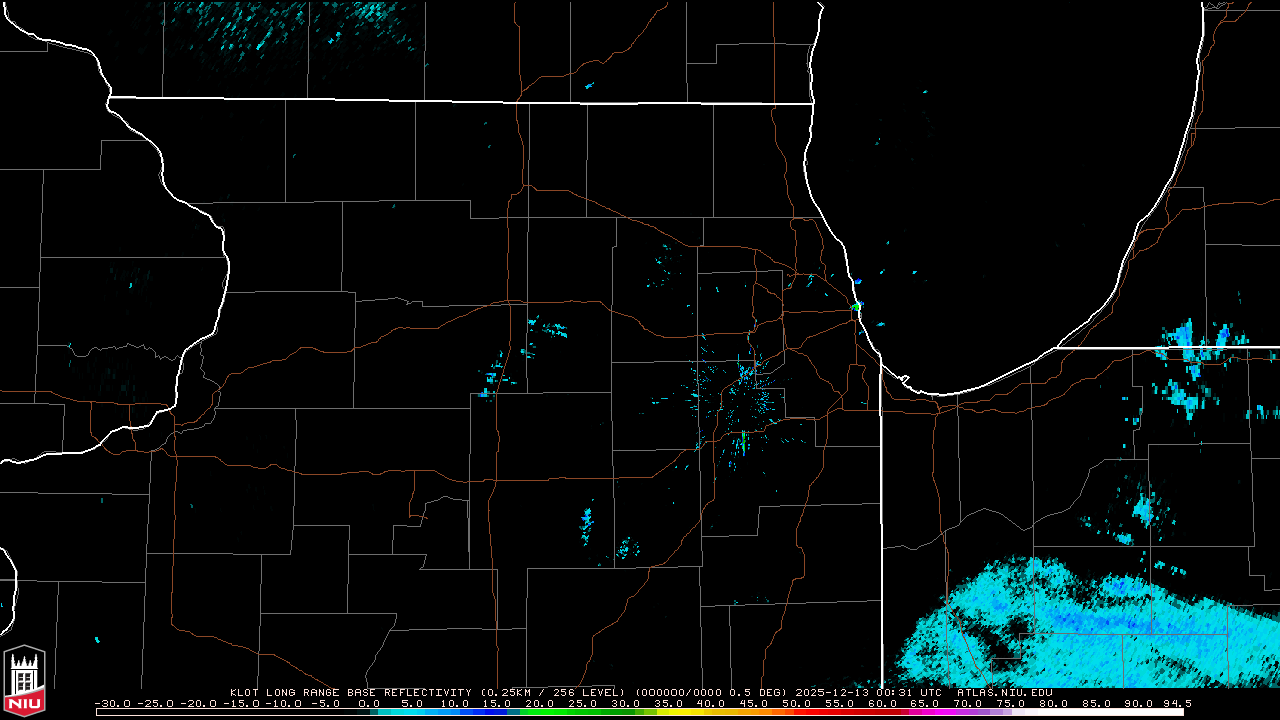Select the 'KLOT LONG RANGE BASE REFLECTIVITY' title text
The image size is (1280, 720).
(352, 692)
